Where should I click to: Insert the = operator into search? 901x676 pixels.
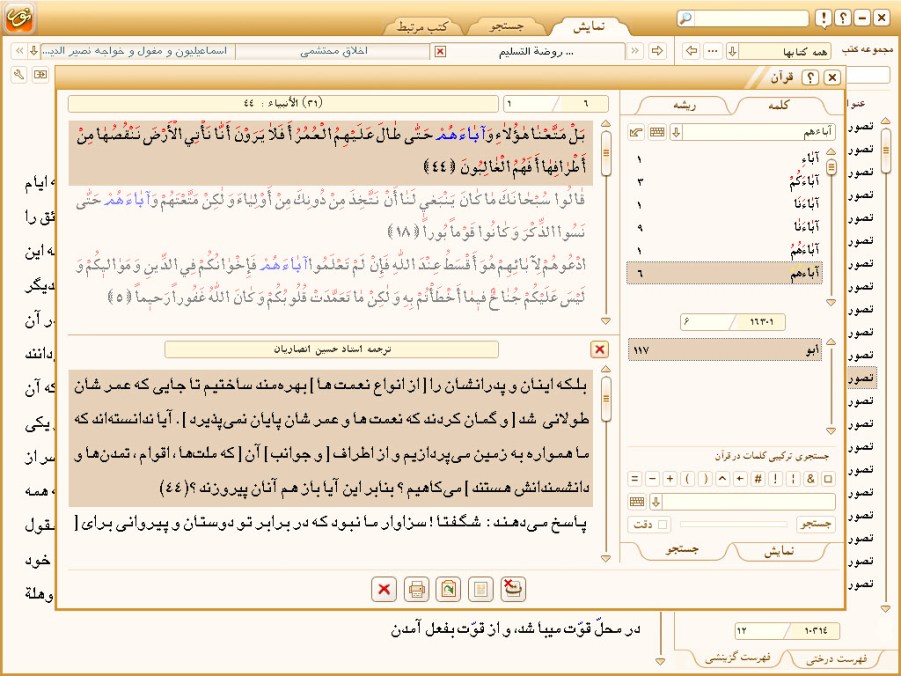pos(634,478)
